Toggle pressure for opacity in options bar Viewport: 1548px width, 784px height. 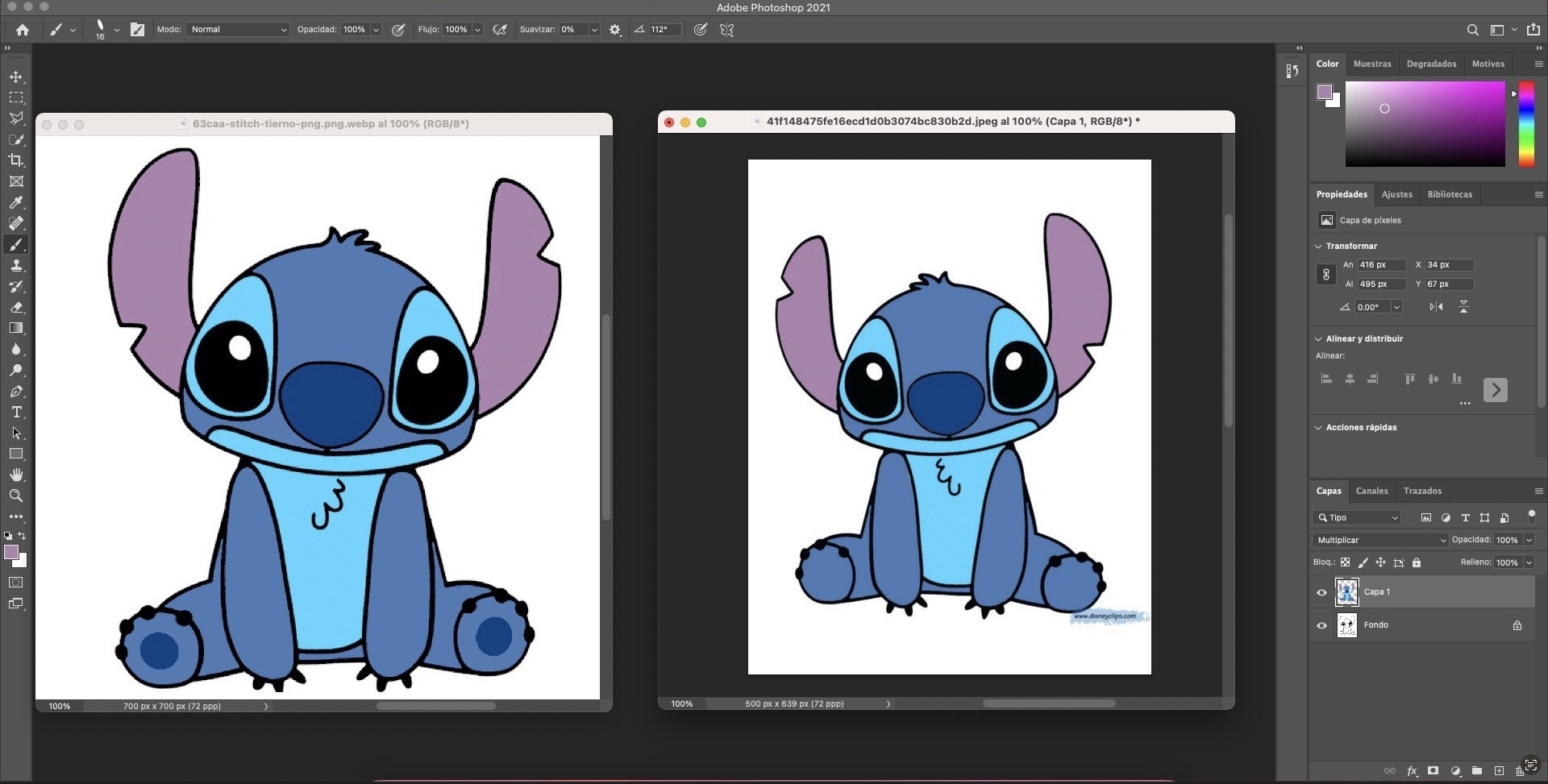point(398,30)
